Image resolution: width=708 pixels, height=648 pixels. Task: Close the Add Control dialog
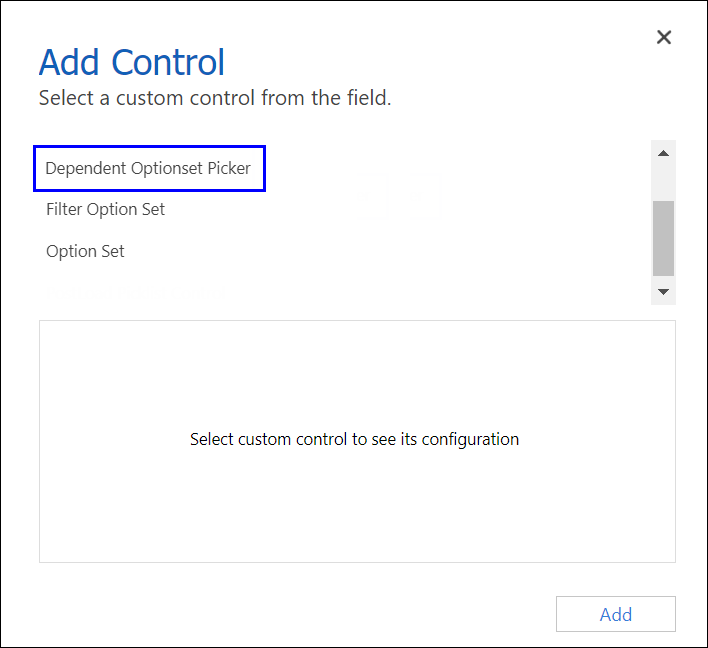[663, 37]
